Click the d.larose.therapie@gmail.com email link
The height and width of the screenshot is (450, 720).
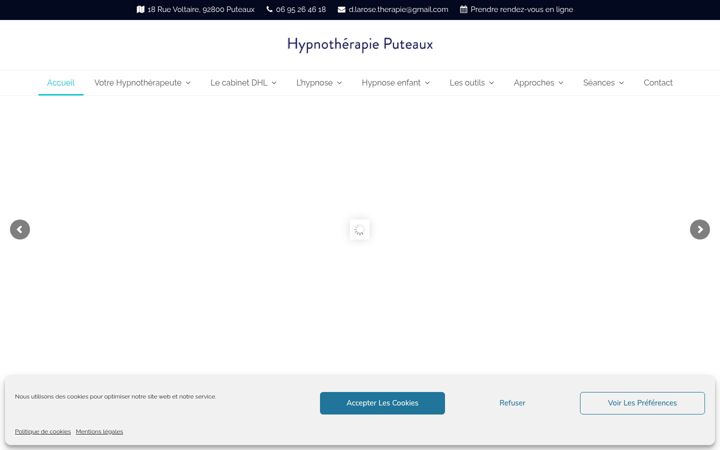click(398, 10)
